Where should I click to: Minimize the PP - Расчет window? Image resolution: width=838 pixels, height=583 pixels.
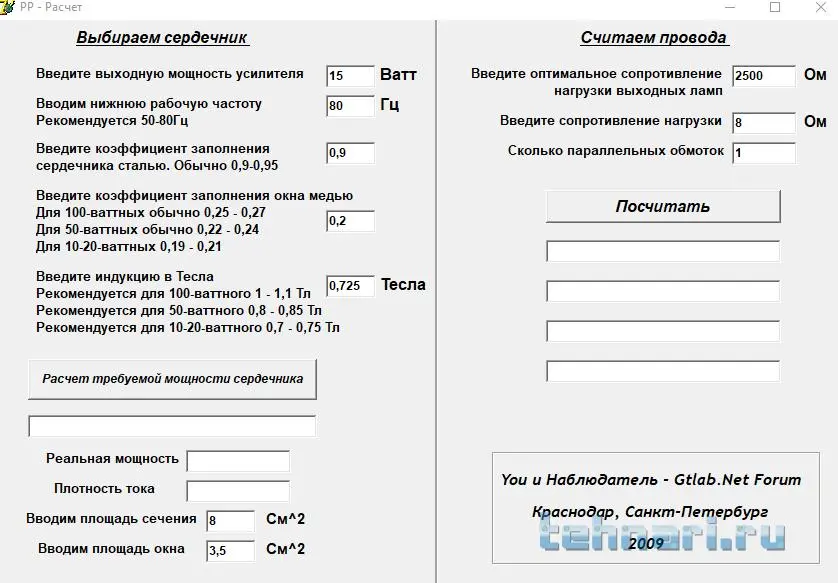729,7
